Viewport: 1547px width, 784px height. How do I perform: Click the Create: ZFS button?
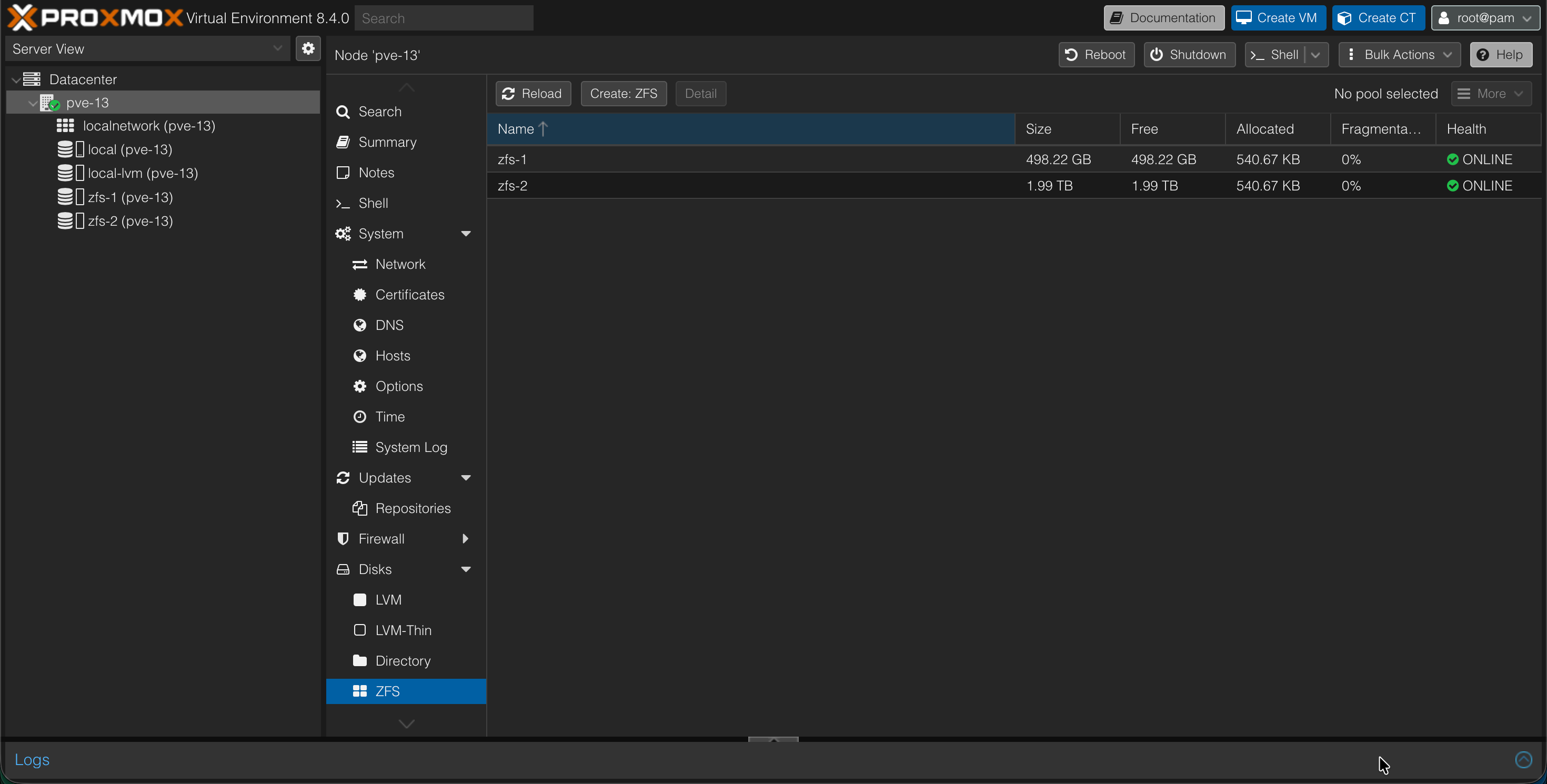(x=624, y=94)
